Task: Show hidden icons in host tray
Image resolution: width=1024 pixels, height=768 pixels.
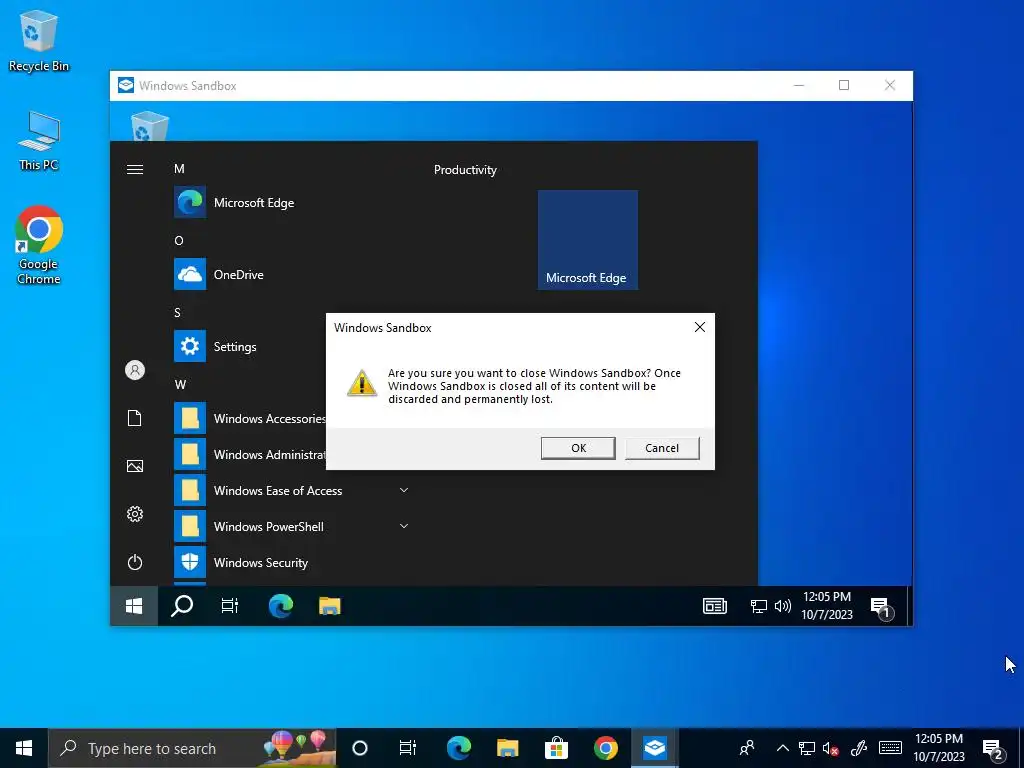Action: 782,748
